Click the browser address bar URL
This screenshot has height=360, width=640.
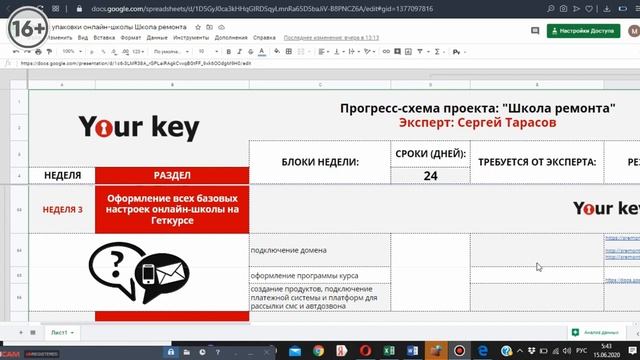pyautogui.click(x=262, y=9)
